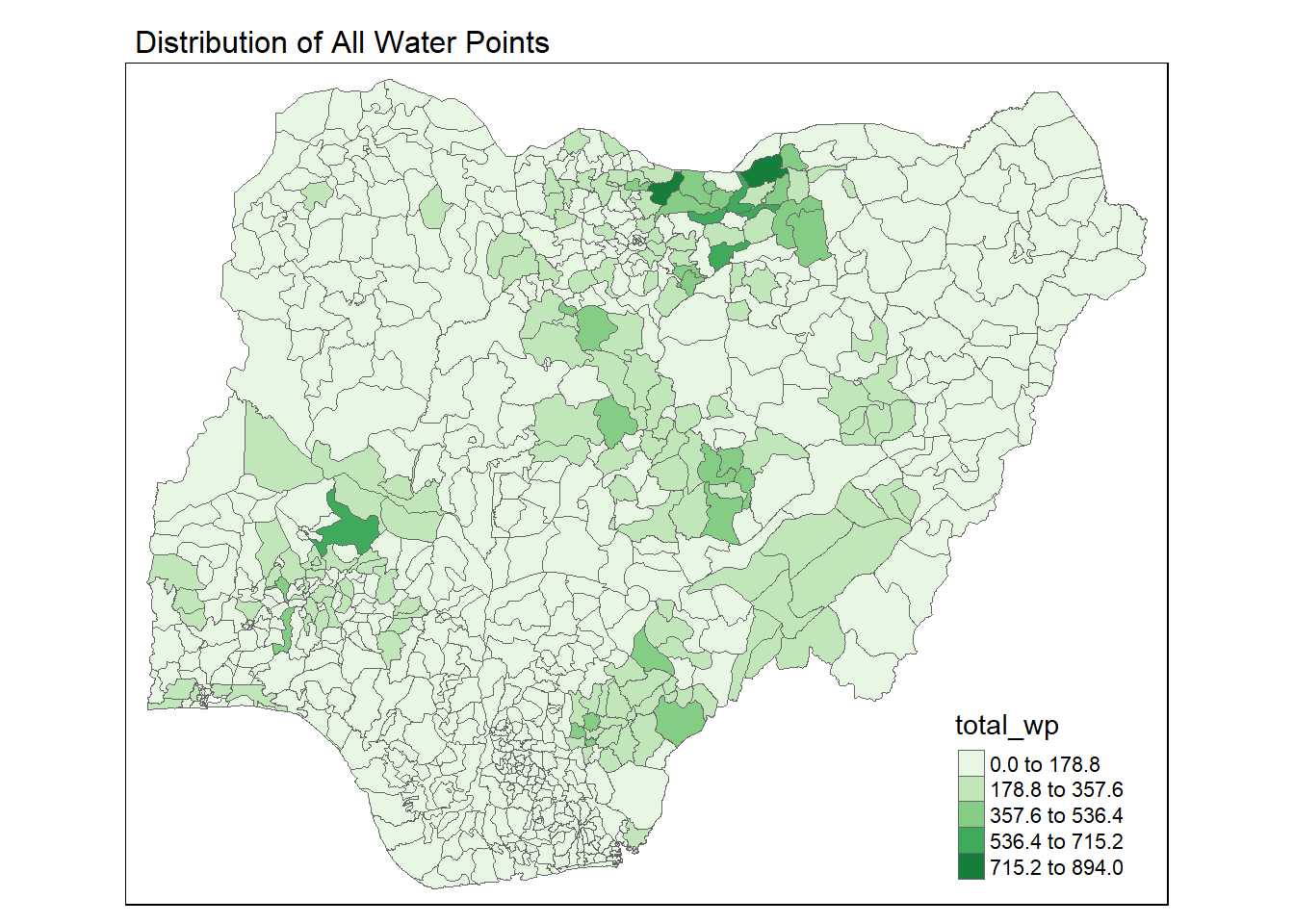
Task: Select the legend label text 0.0 to 178.8
Action: pos(1045,764)
